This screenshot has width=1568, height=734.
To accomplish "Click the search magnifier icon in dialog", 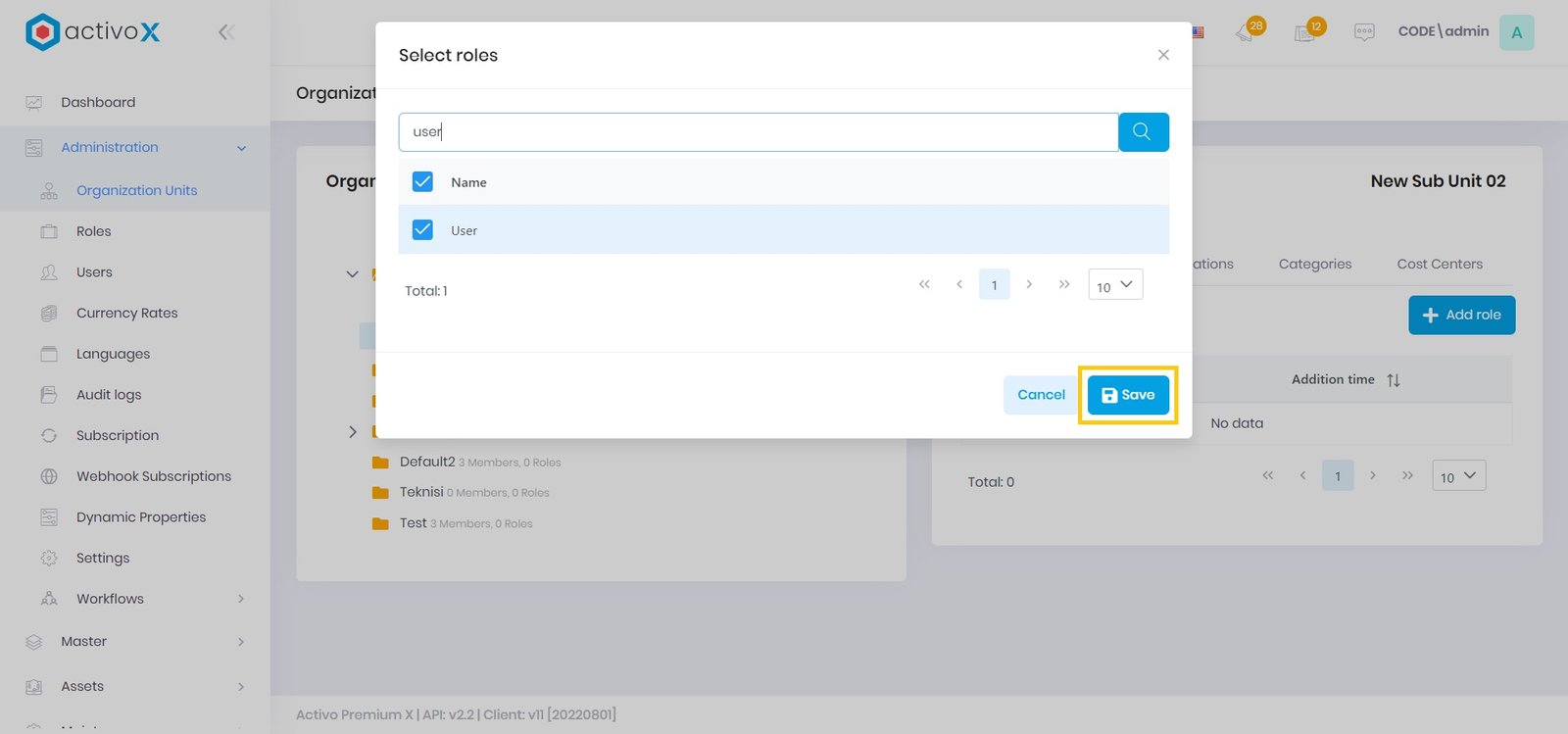I will coord(1143,131).
